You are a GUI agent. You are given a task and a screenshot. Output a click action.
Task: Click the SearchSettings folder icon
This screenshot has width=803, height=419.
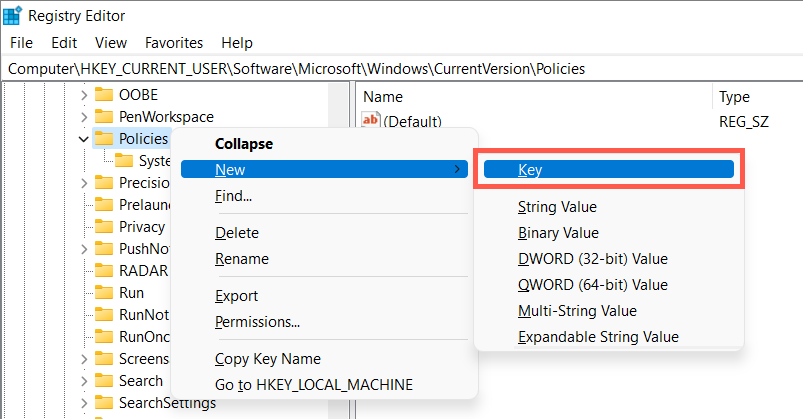tap(103, 403)
